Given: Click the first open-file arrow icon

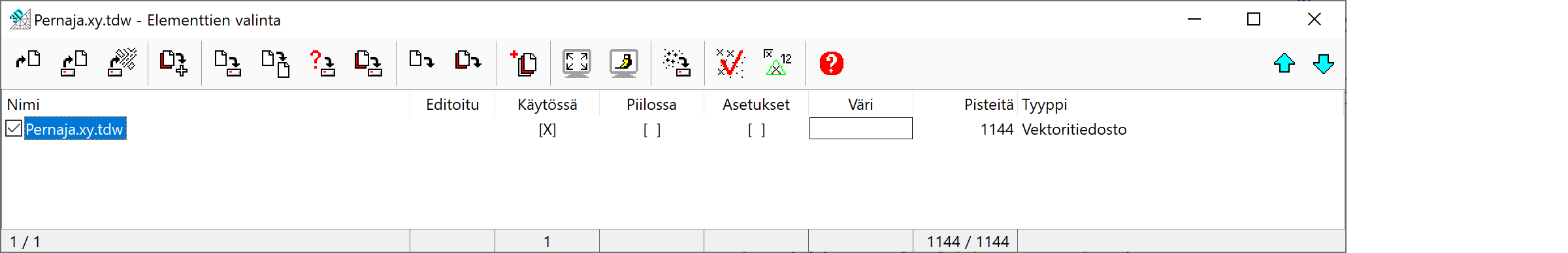Looking at the screenshot, I should [x=28, y=61].
